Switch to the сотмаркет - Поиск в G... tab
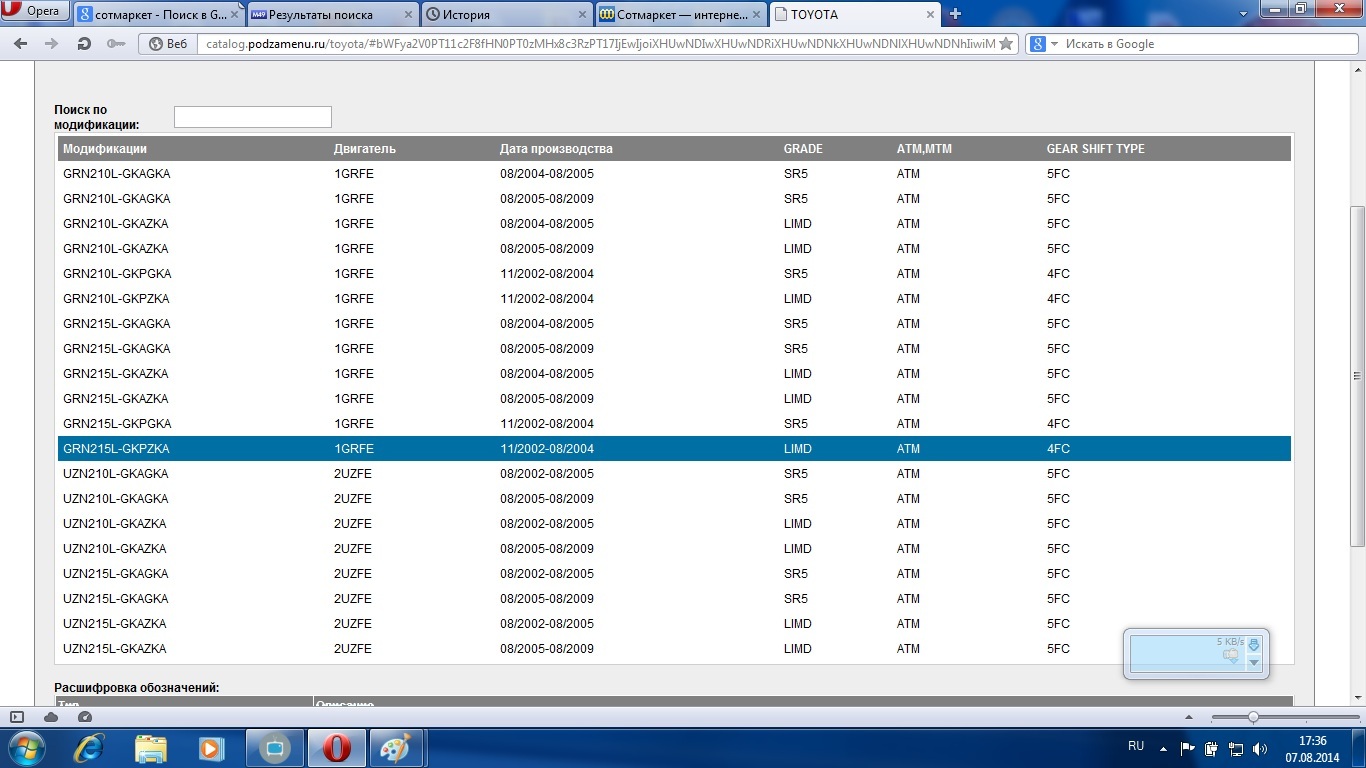This screenshot has width=1366, height=768. [158, 14]
